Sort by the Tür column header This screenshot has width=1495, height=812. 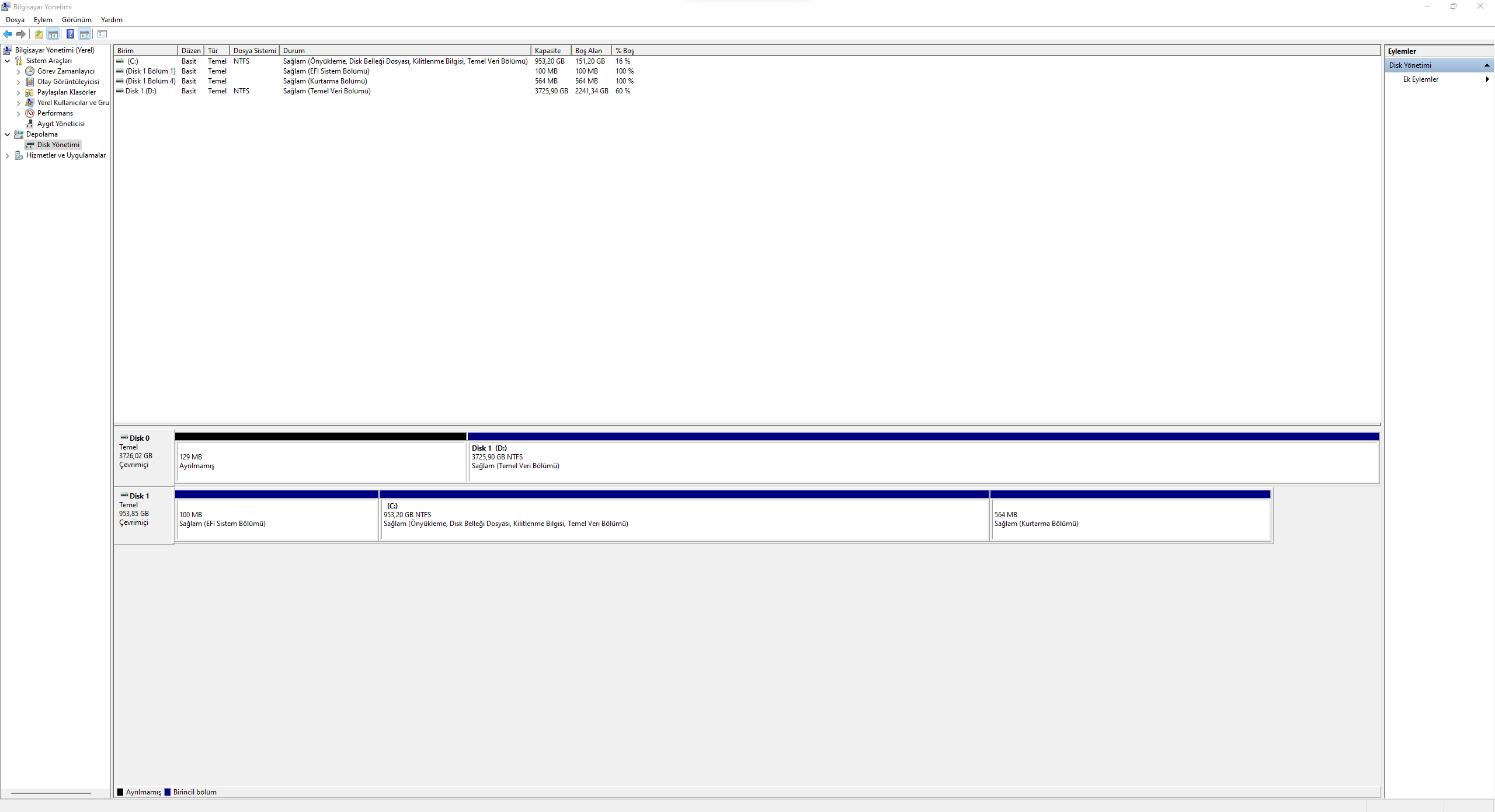tap(217, 51)
